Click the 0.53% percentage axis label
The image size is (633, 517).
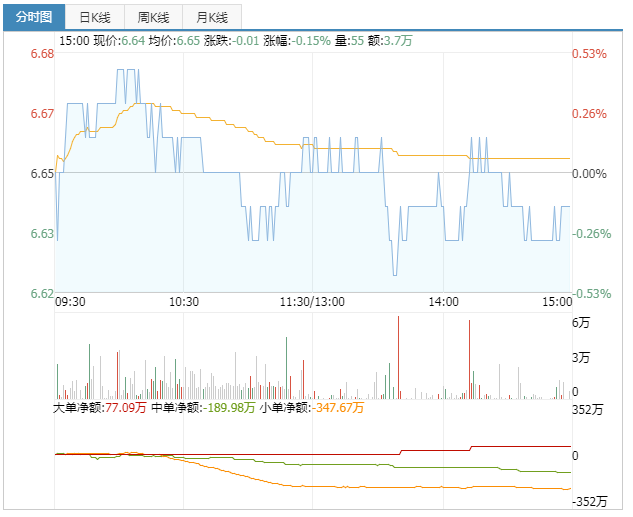[x=589, y=54]
